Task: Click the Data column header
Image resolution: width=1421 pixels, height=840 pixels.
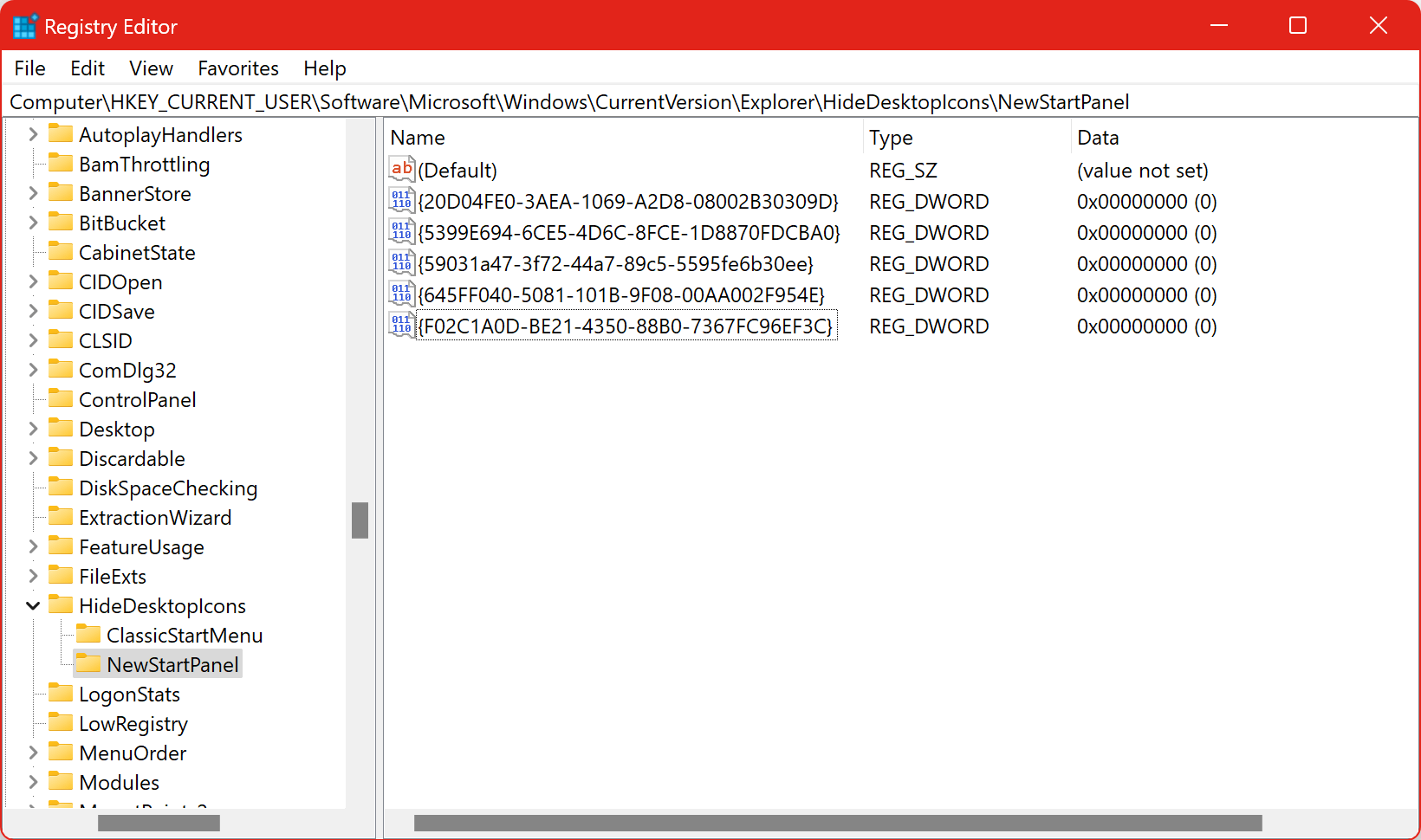Action: click(x=1244, y=138)
